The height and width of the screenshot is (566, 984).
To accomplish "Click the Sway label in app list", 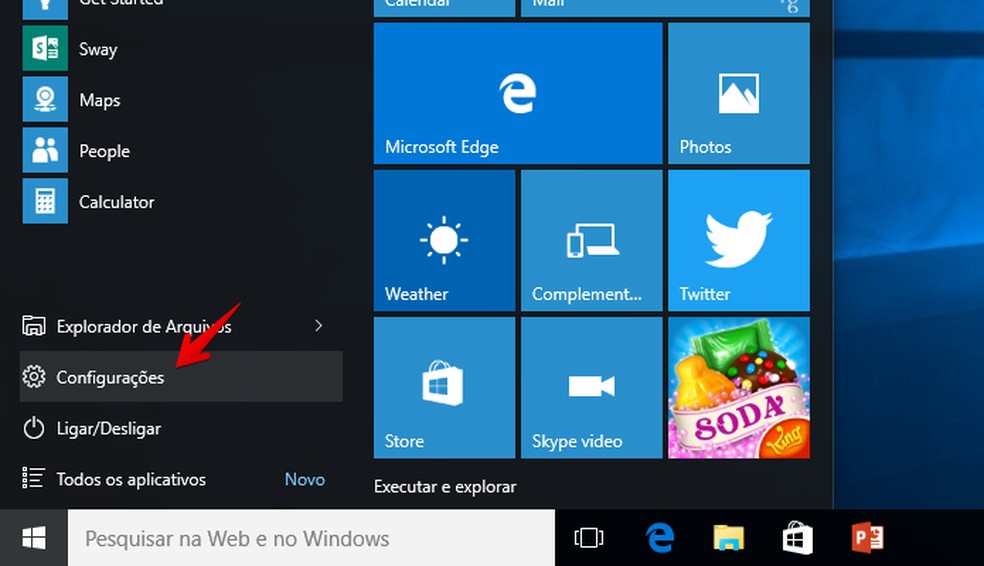I will click(98, 50).
